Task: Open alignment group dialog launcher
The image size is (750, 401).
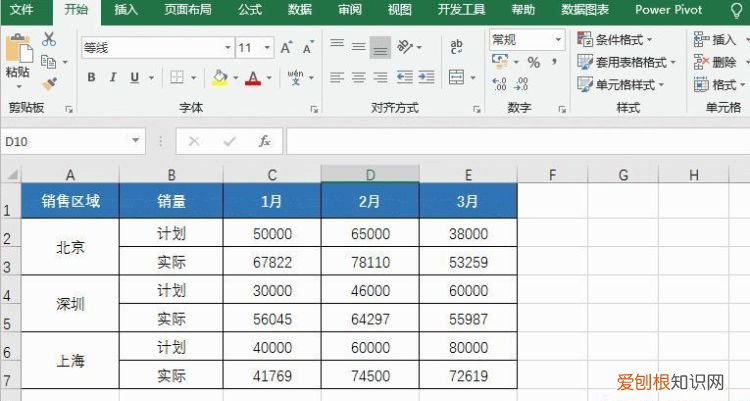Action: [476, 110]
